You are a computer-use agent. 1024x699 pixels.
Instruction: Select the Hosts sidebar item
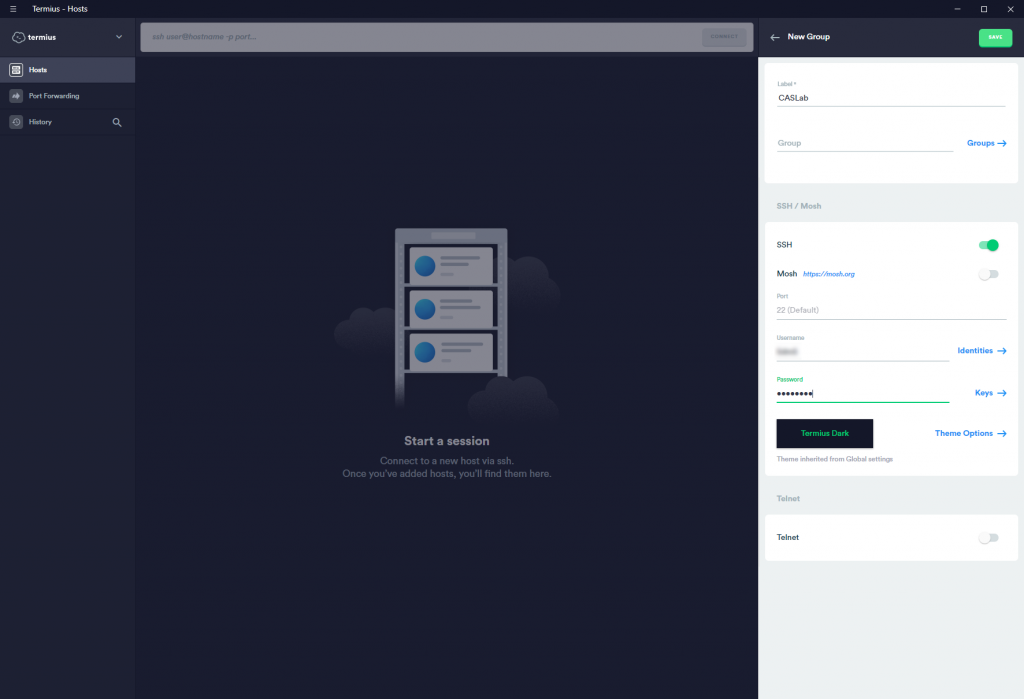pos(67,70)
